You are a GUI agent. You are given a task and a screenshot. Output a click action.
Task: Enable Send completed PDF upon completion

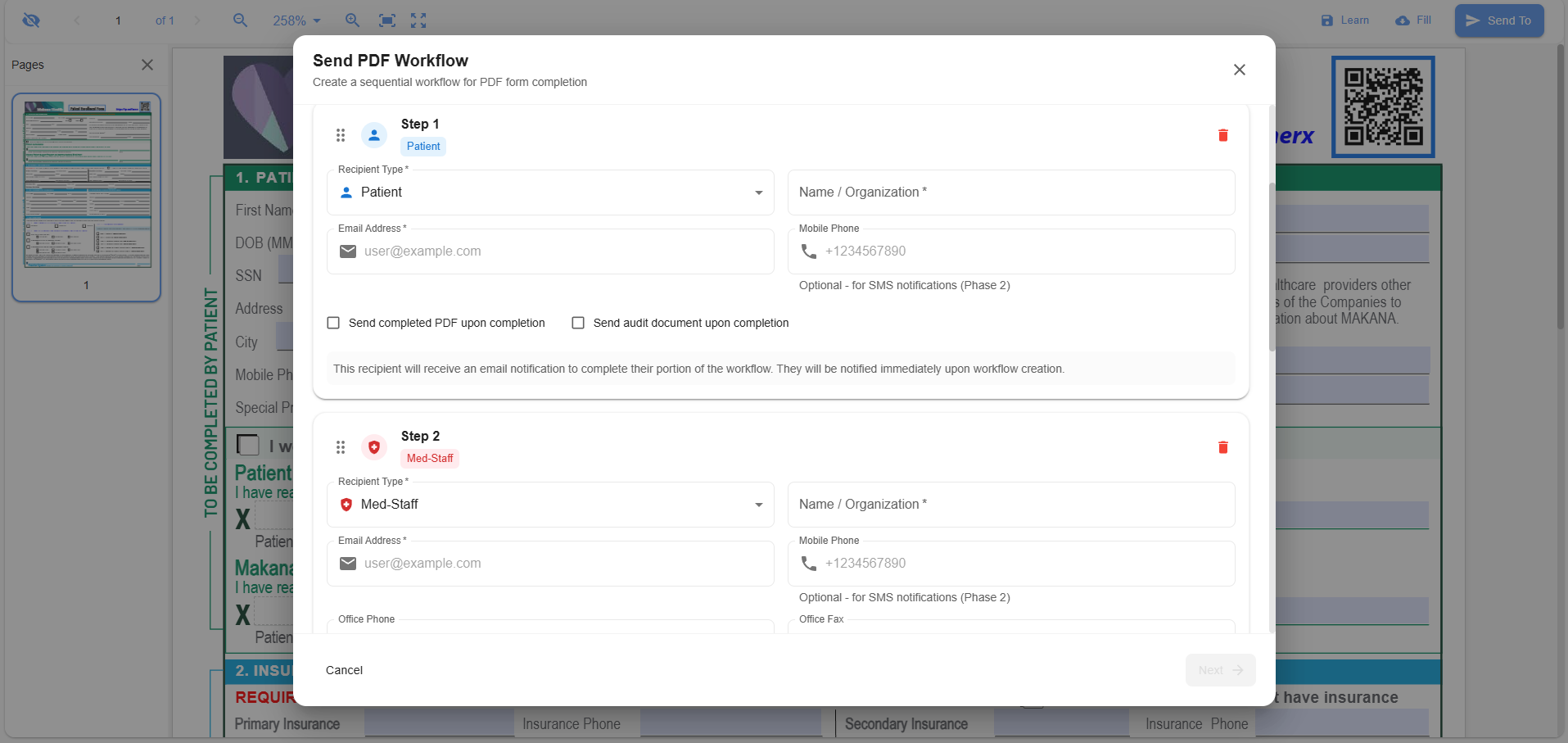[333, 323]
